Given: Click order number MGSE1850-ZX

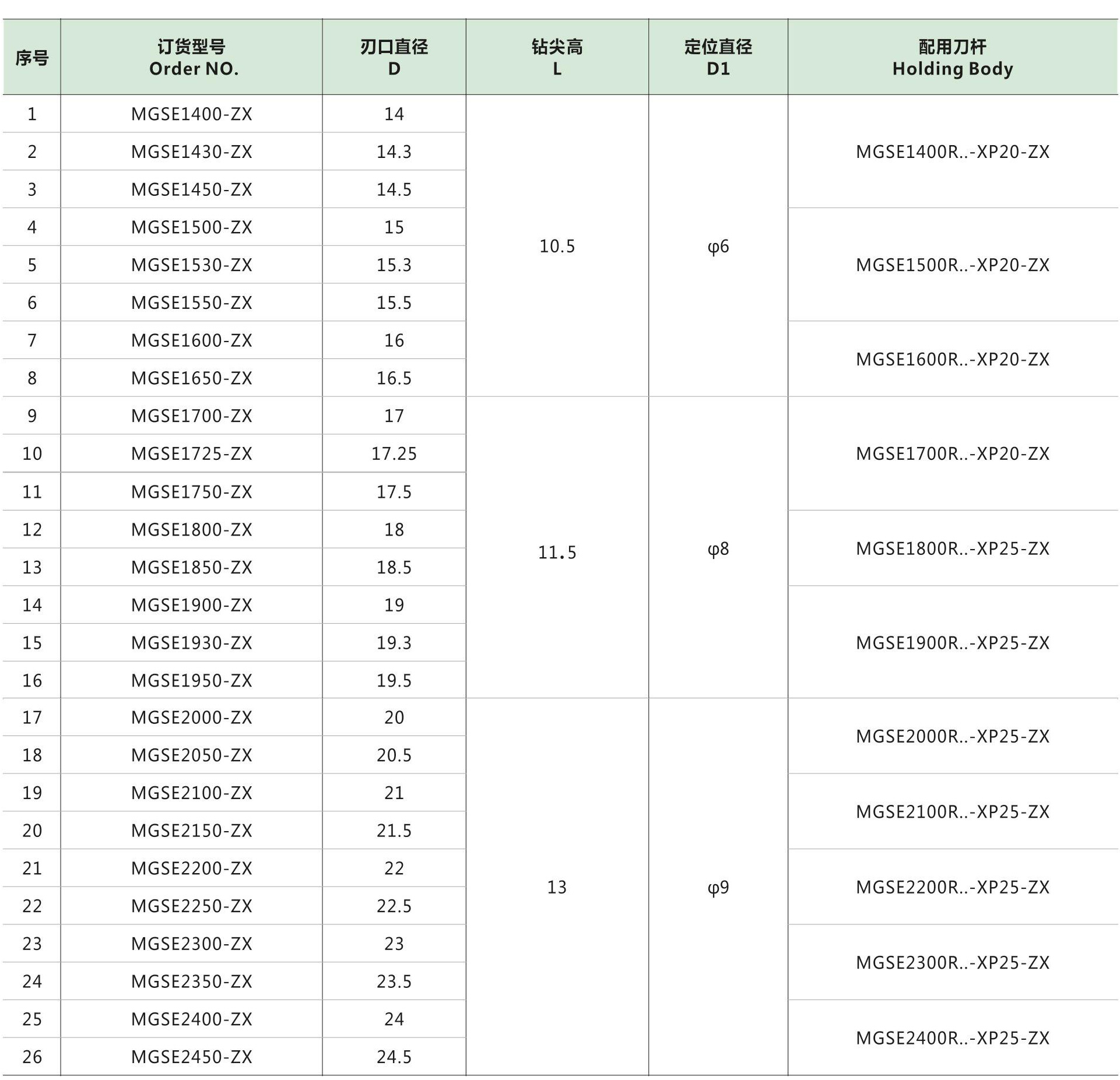Looking at the screenshot, I should pos(192,567).
